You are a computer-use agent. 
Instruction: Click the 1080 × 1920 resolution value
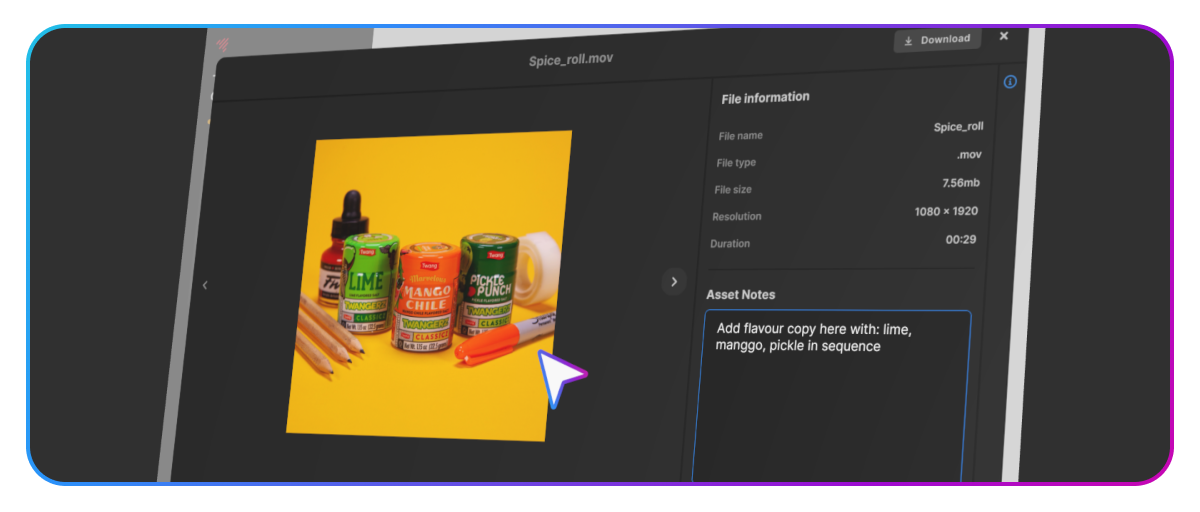[945, 211]
